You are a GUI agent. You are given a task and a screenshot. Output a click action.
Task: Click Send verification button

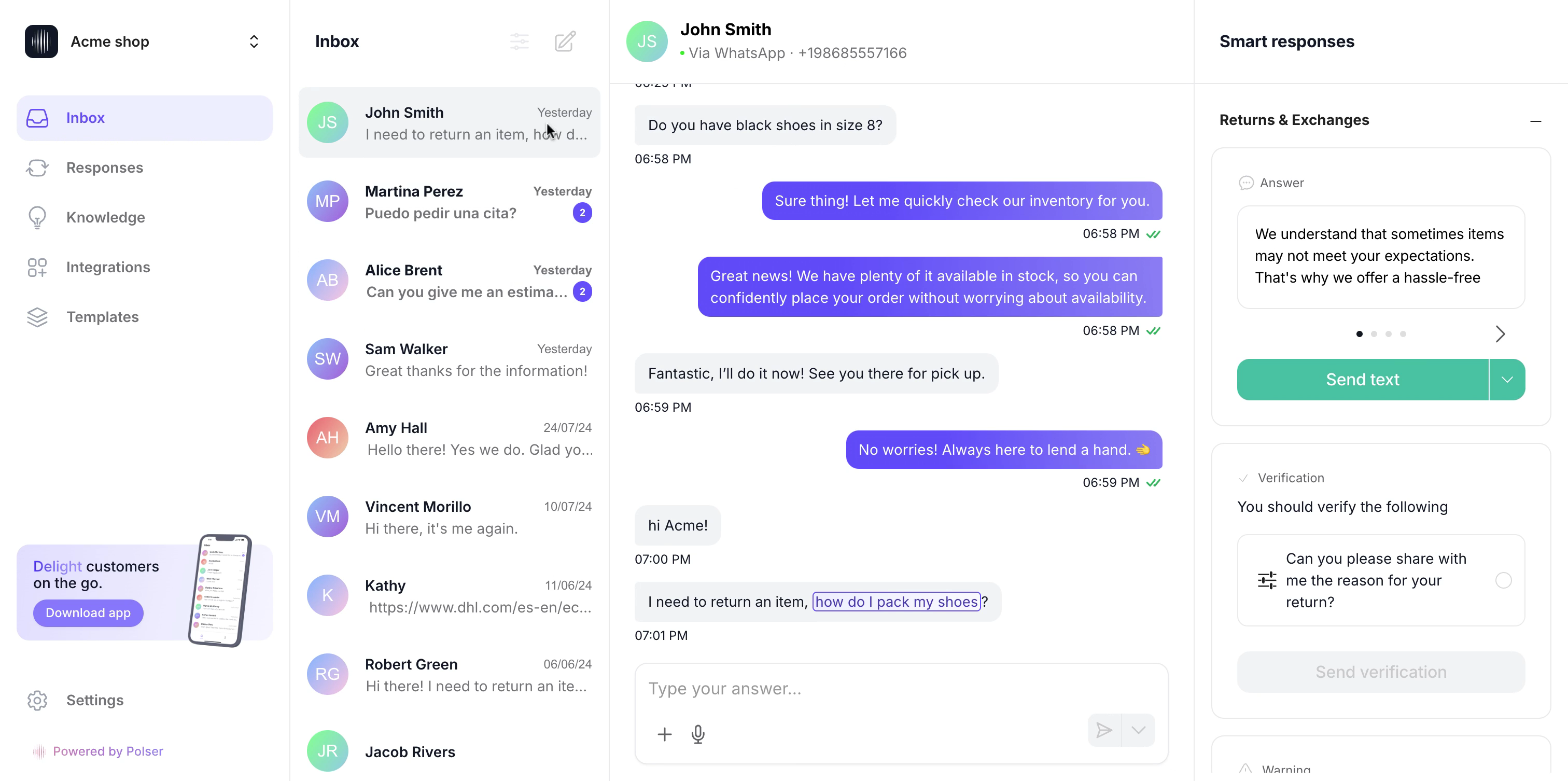pos(1381,671)
